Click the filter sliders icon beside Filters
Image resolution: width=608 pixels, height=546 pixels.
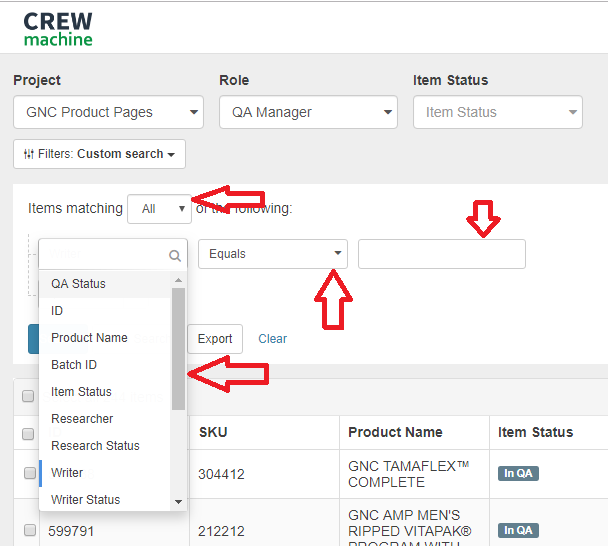point(29,154)
